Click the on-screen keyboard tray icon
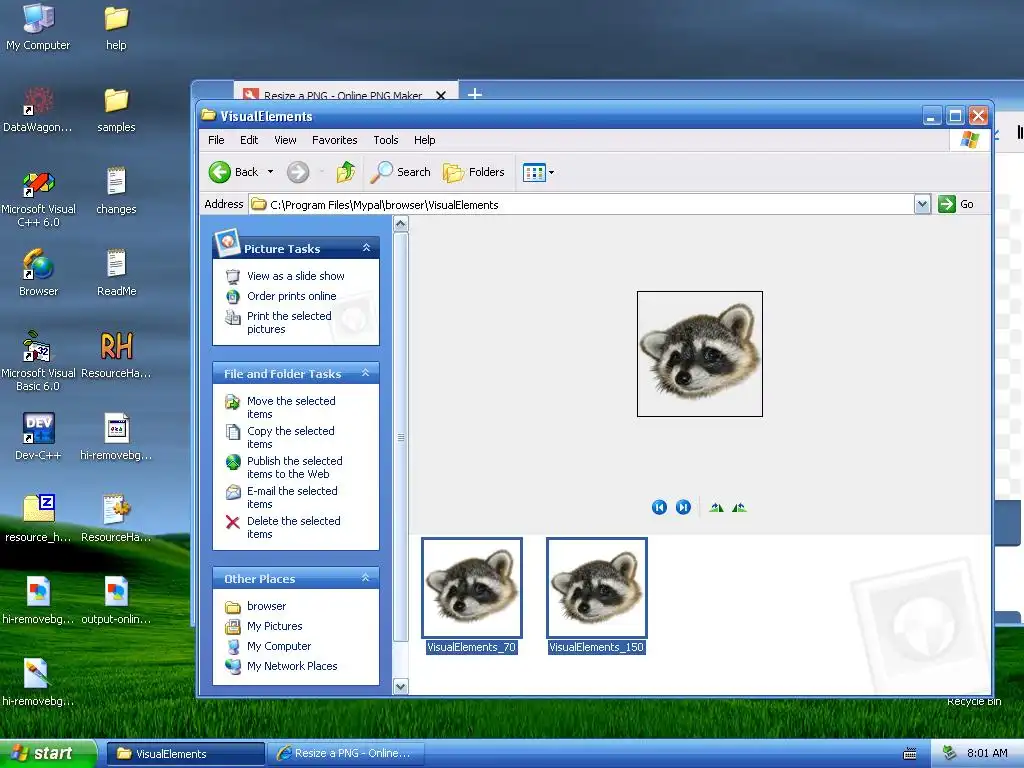Image resolution: width=1024 pixels, height=768 pixels. pyautogui.click(x=910, y=754)
